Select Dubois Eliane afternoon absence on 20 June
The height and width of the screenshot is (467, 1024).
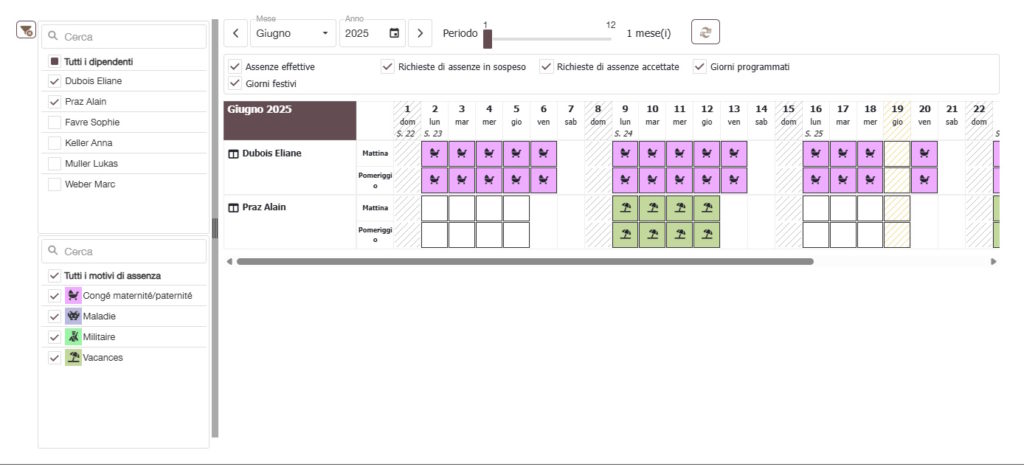coord(924,181)
